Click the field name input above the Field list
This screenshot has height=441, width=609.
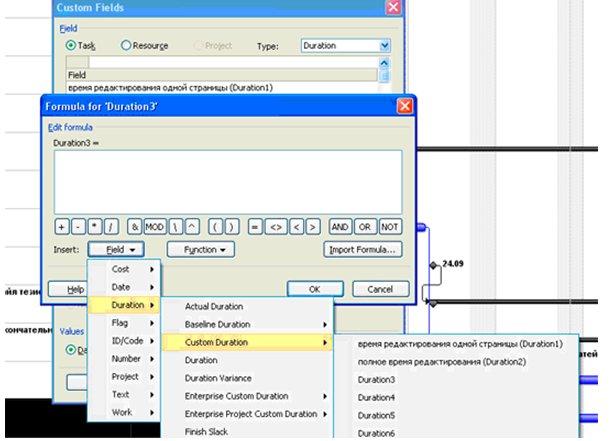233,63
